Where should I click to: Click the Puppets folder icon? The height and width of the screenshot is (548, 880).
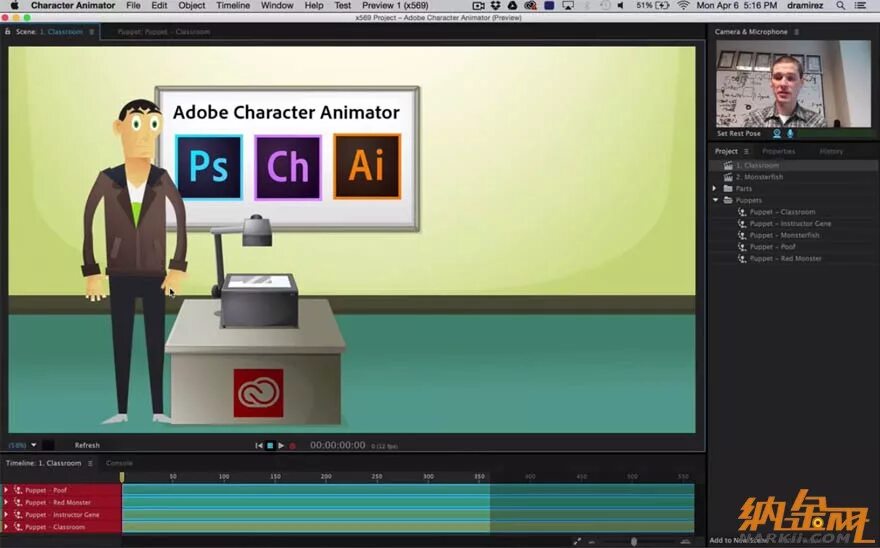click(728, 200)
